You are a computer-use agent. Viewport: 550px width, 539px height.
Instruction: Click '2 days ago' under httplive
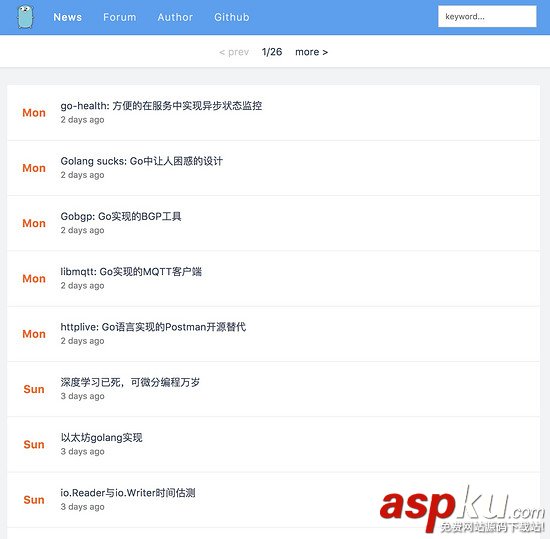coord(82,341)
